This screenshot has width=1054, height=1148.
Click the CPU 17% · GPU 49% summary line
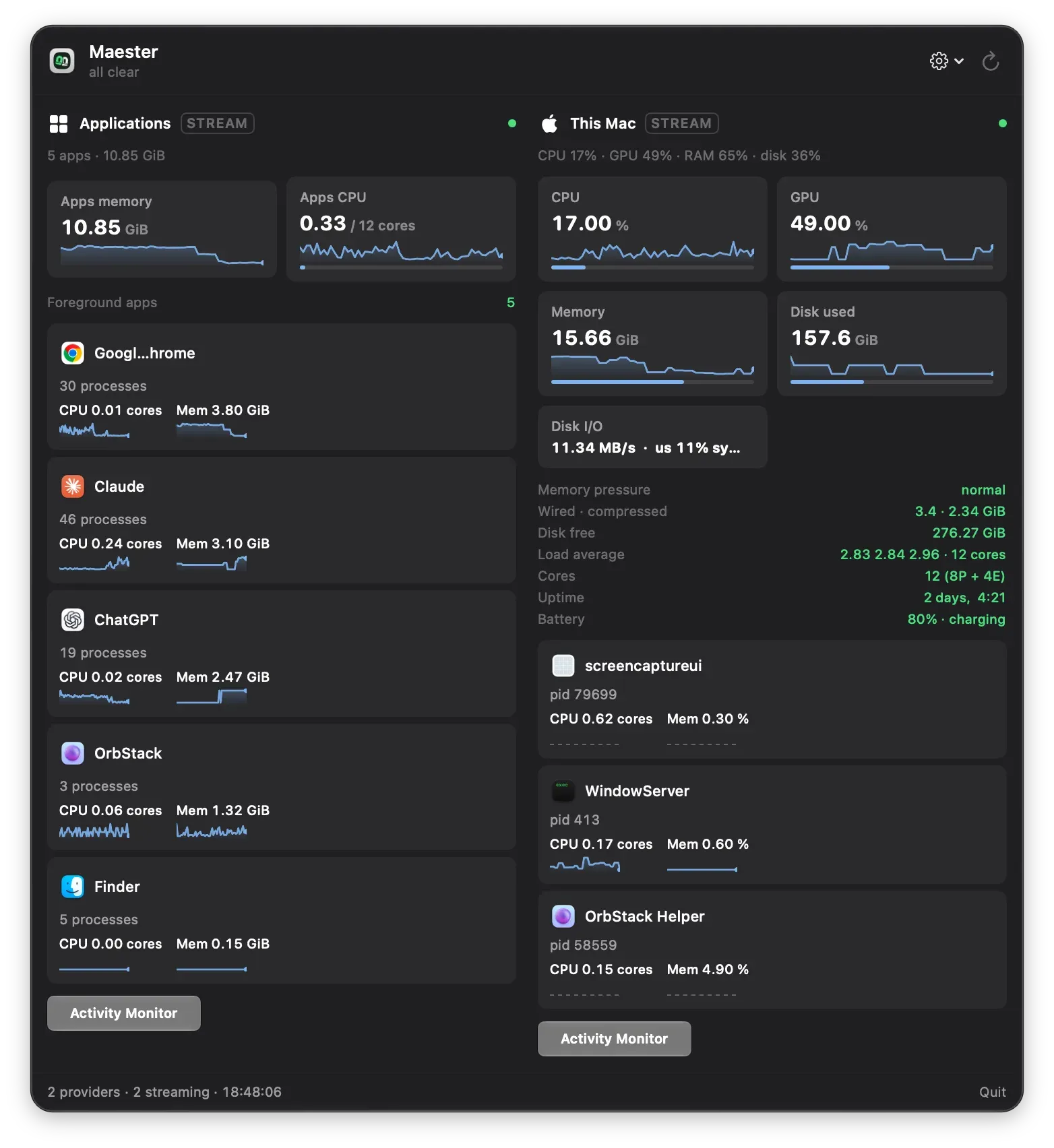(x=679, y=156)
